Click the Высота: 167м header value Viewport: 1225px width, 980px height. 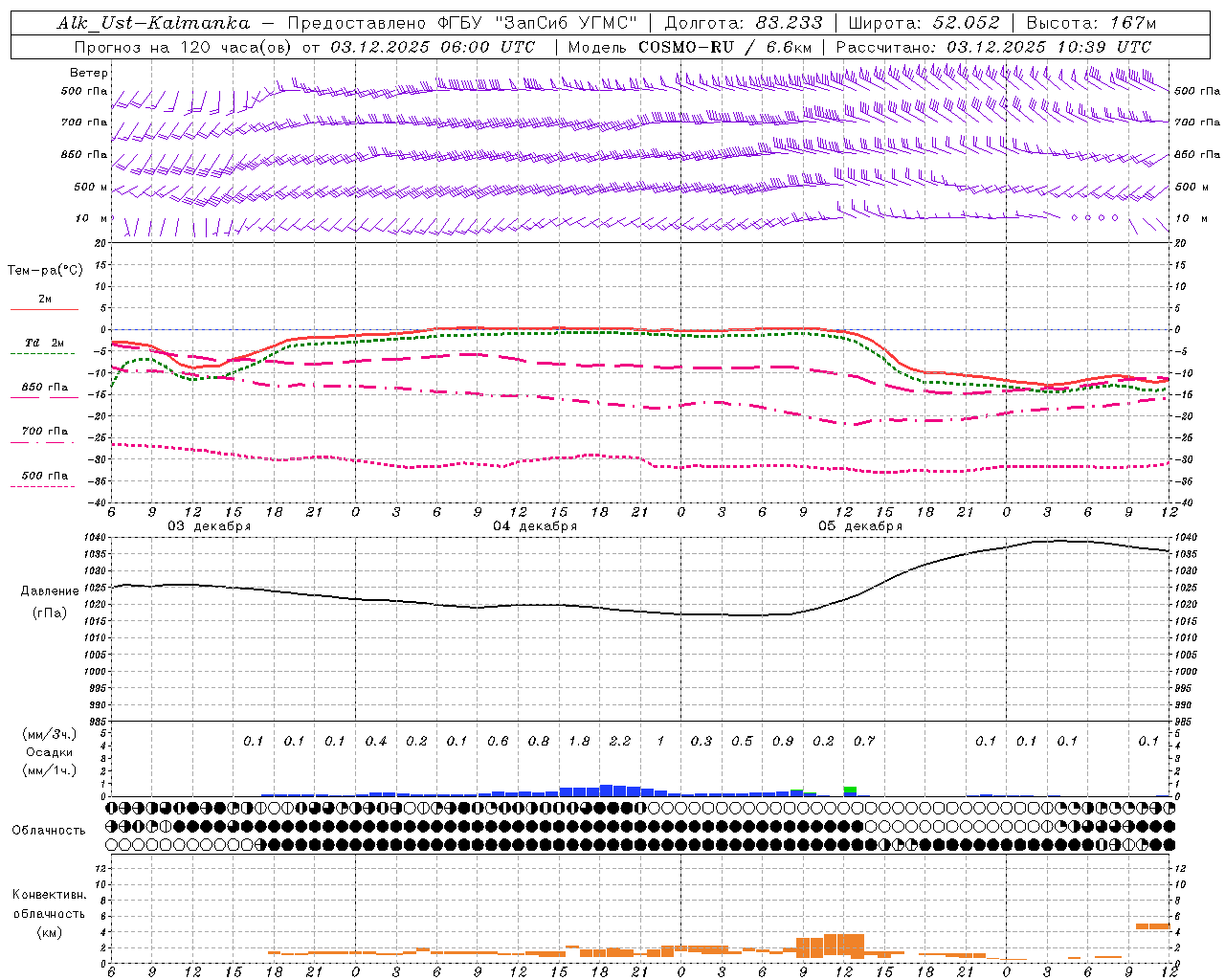1091,23
